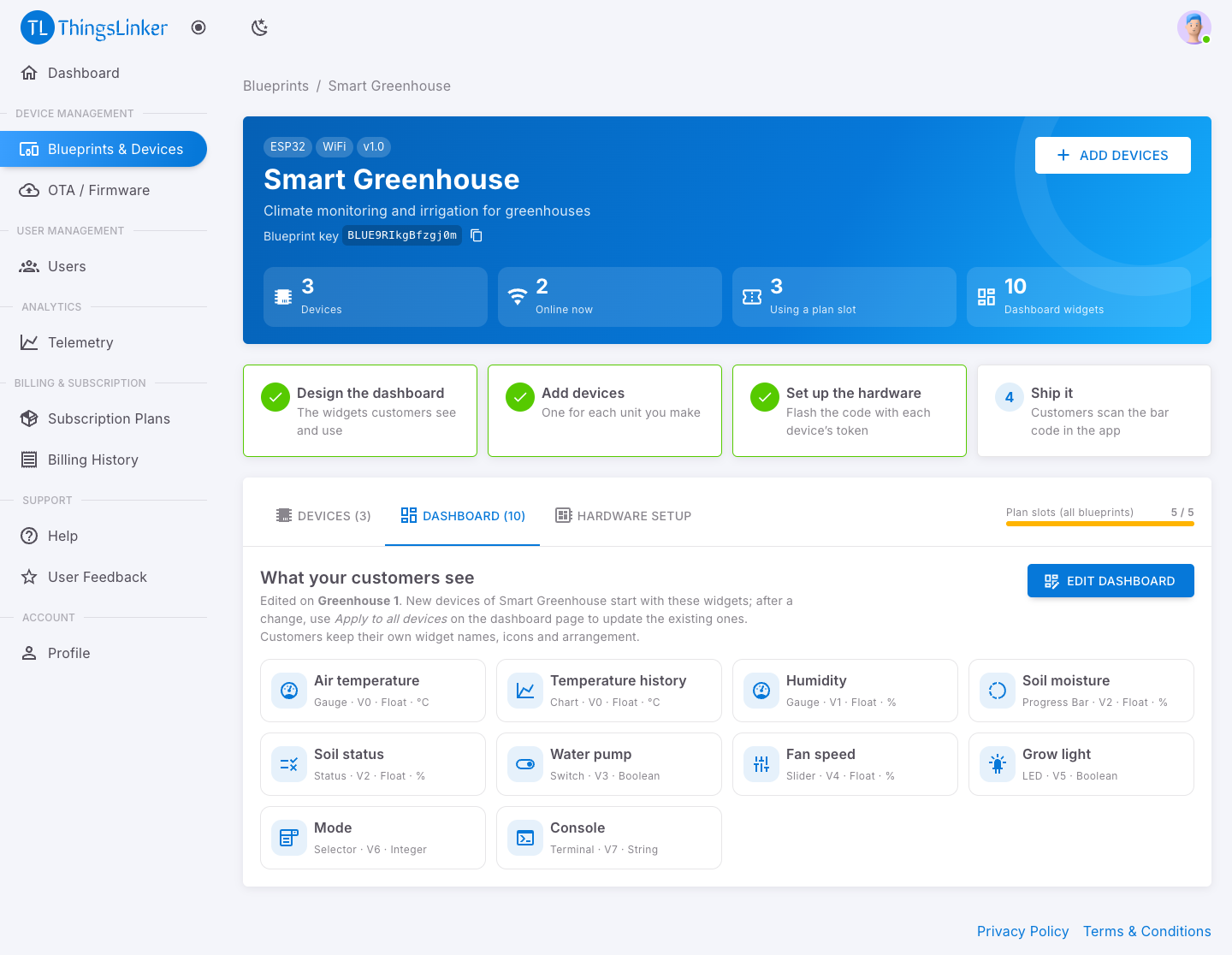
Task: Click the Humidity gauge icon
Action: click(761, 691)
